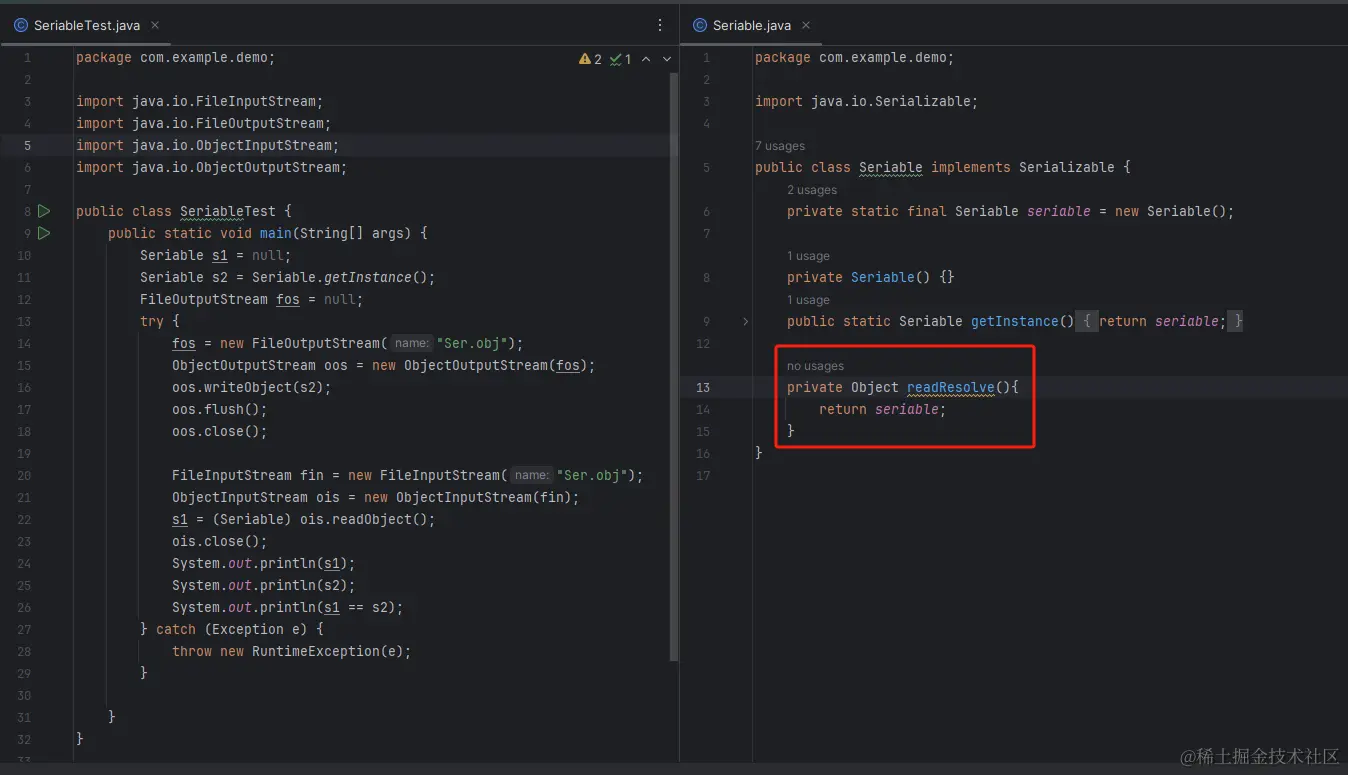The height and width of the screenshot is (775, 1348).
Task: Click the class icon on Seriable.java tab
Action: click(x=700, y=25)
